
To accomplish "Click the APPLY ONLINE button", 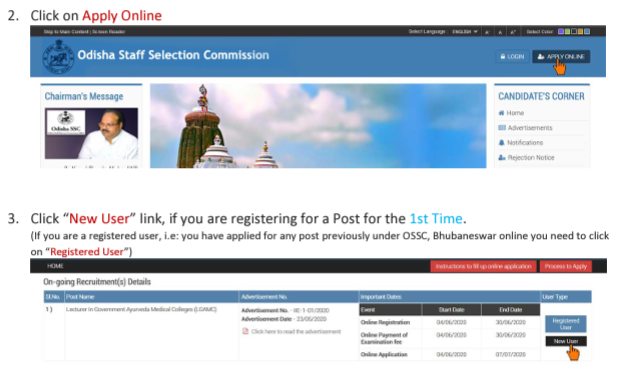I will point(561,57).
